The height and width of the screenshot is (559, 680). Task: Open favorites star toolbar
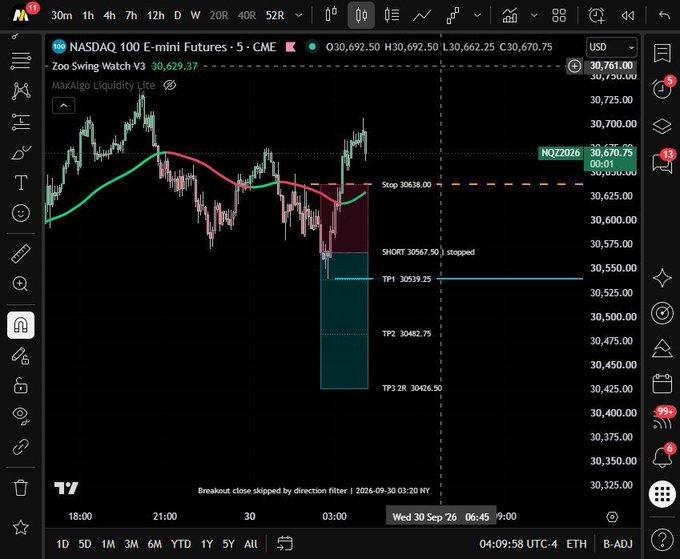coord(21,528)
